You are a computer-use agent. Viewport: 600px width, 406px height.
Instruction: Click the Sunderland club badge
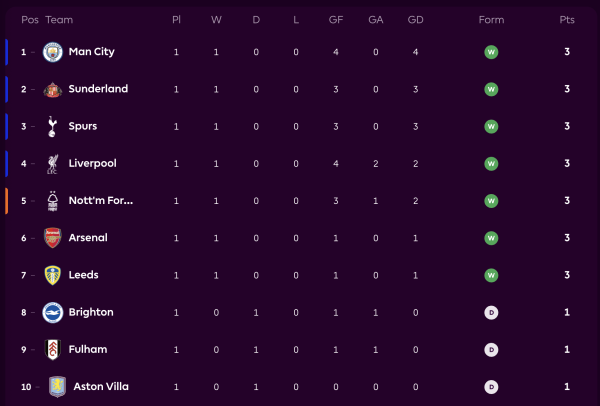[52, 89]
